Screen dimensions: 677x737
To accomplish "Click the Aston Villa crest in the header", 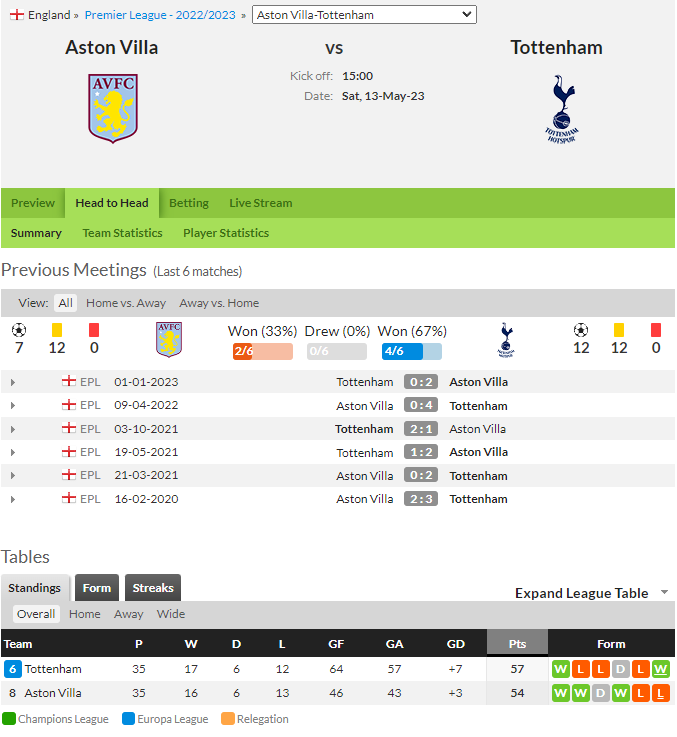I will coord(113,108).
